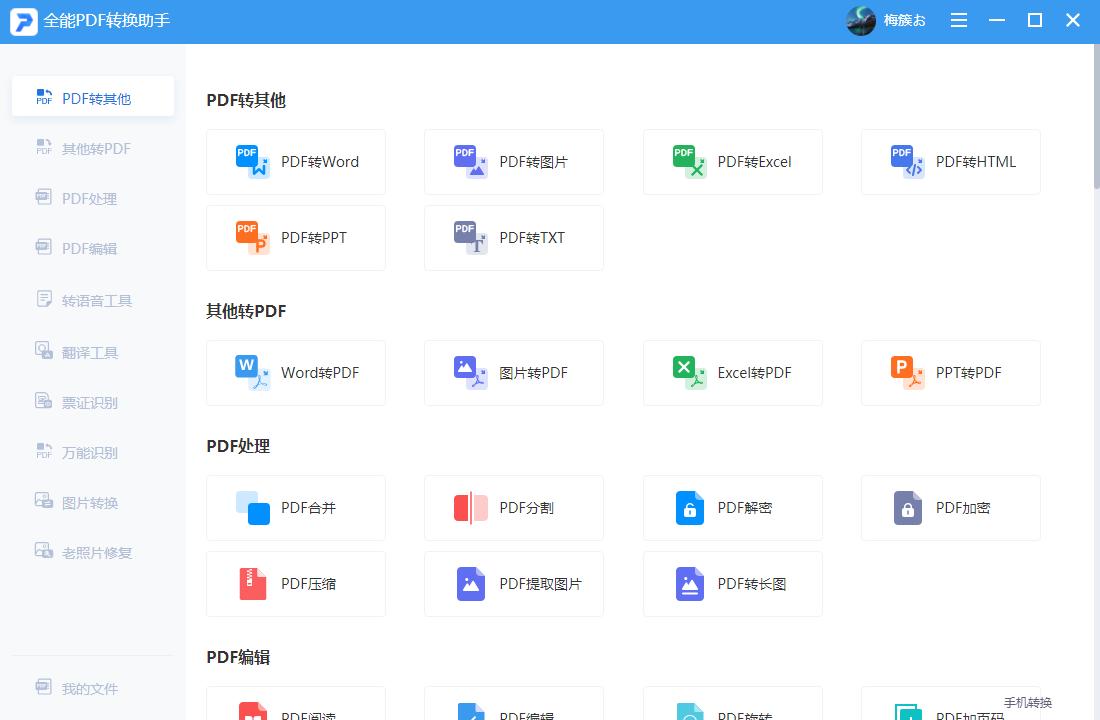Open PDF转Excel converter

(732, 161)
